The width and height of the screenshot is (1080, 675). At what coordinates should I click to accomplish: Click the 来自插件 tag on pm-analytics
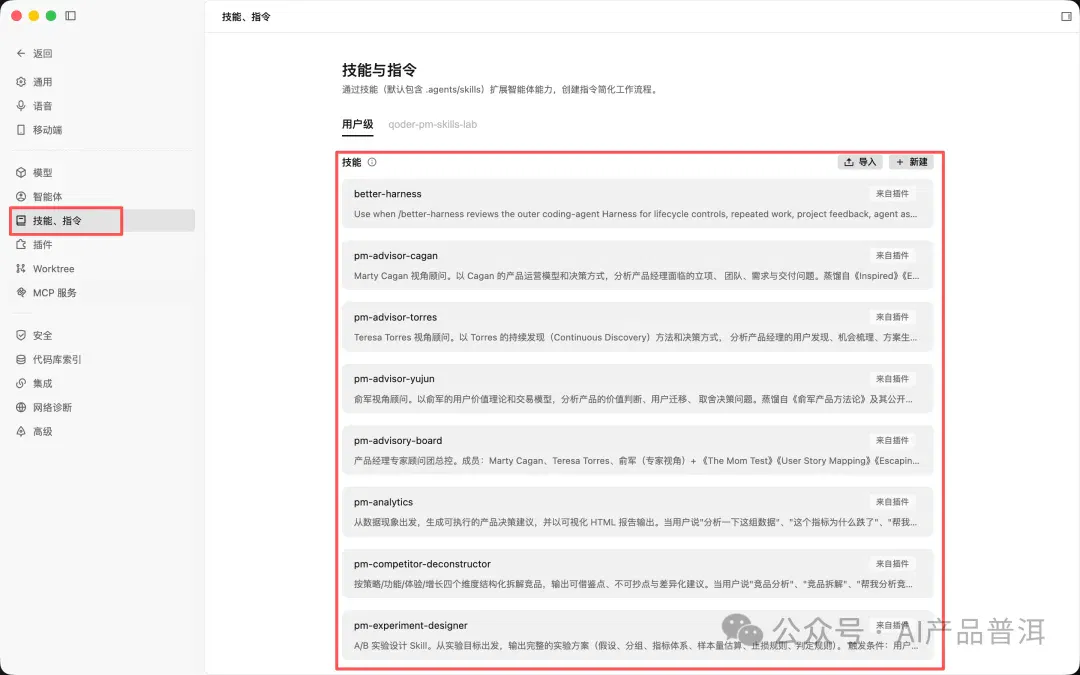(x=892, y=502)
